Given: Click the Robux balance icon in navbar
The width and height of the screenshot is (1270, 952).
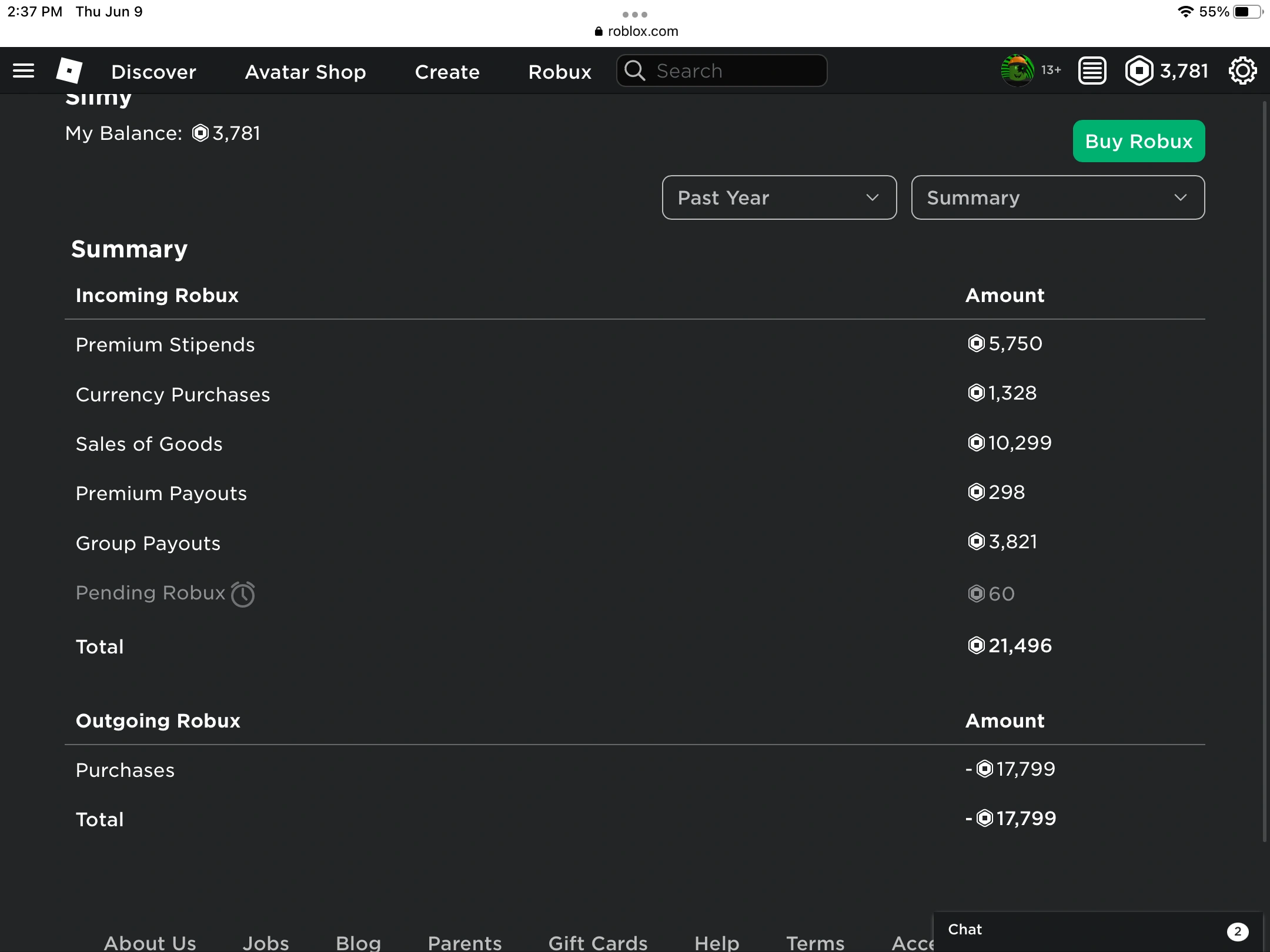Looking at the screenshot, I should [x=1139, y=71].
